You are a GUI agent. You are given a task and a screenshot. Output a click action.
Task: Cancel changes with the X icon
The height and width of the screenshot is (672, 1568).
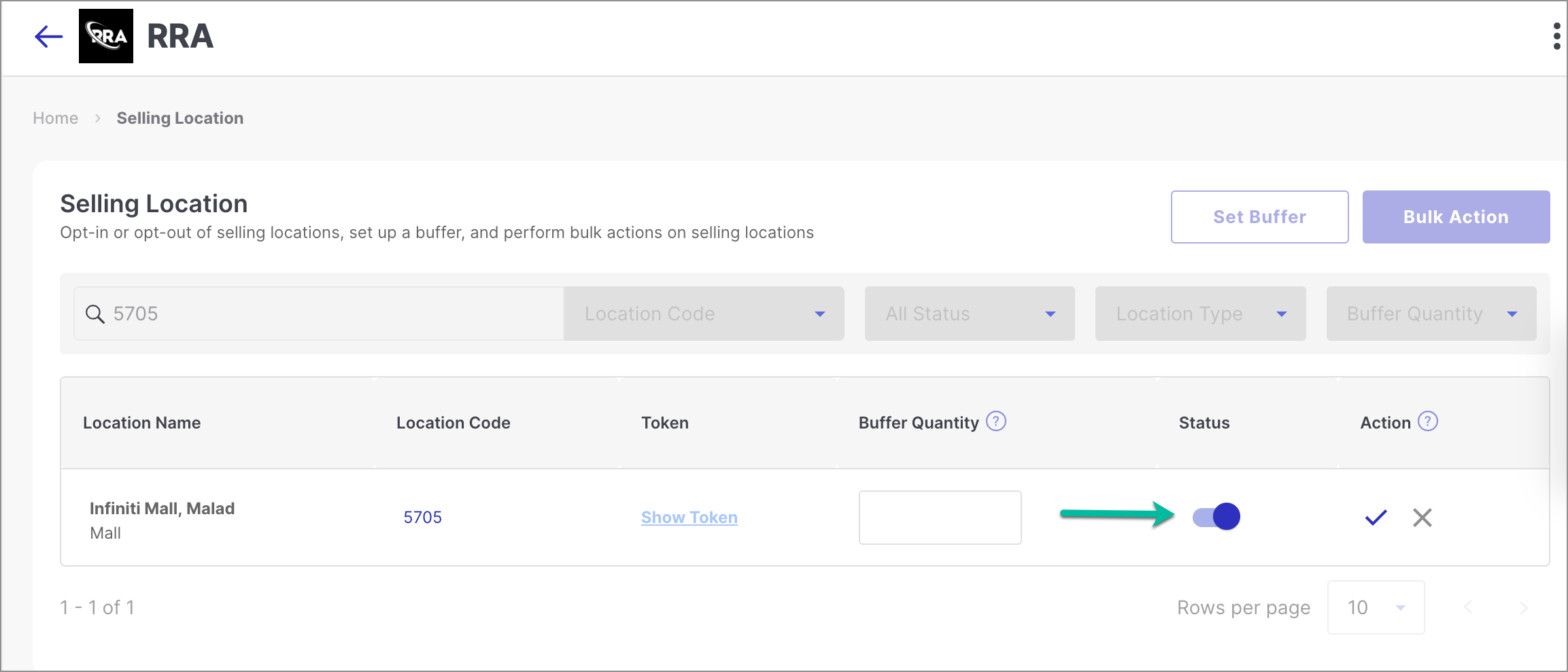(x=1422, y=518)
